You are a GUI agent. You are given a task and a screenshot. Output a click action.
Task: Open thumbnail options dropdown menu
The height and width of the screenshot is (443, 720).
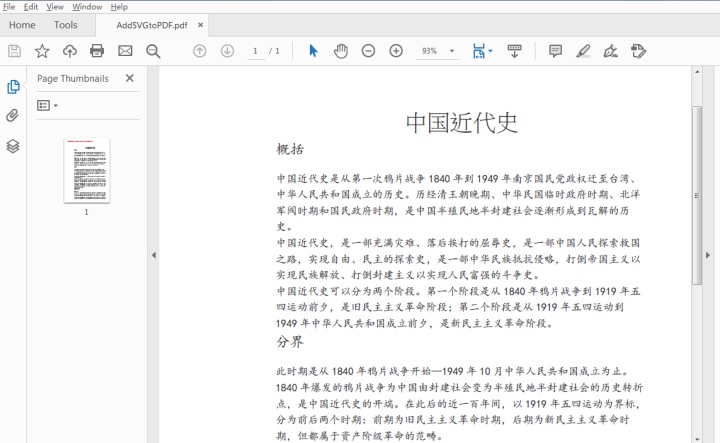(x=47, y=106)
